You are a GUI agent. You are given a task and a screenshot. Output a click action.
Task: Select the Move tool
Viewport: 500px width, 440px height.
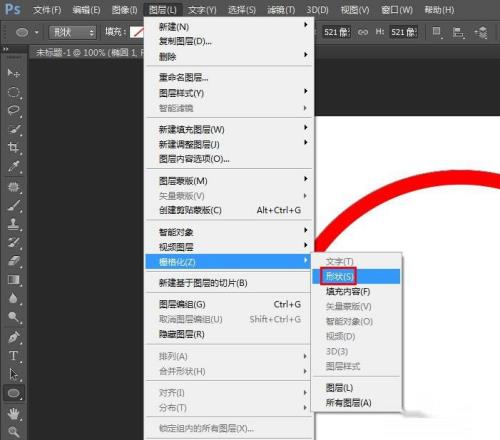pyautogui.click(x=13, y=73)
